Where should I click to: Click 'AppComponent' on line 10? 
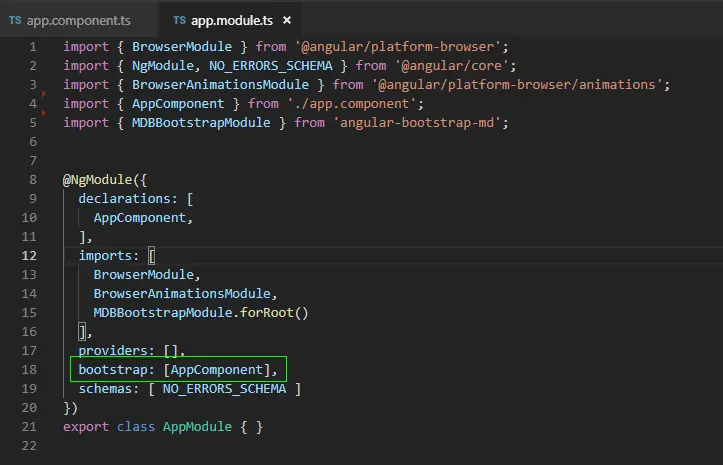(140, 218)
